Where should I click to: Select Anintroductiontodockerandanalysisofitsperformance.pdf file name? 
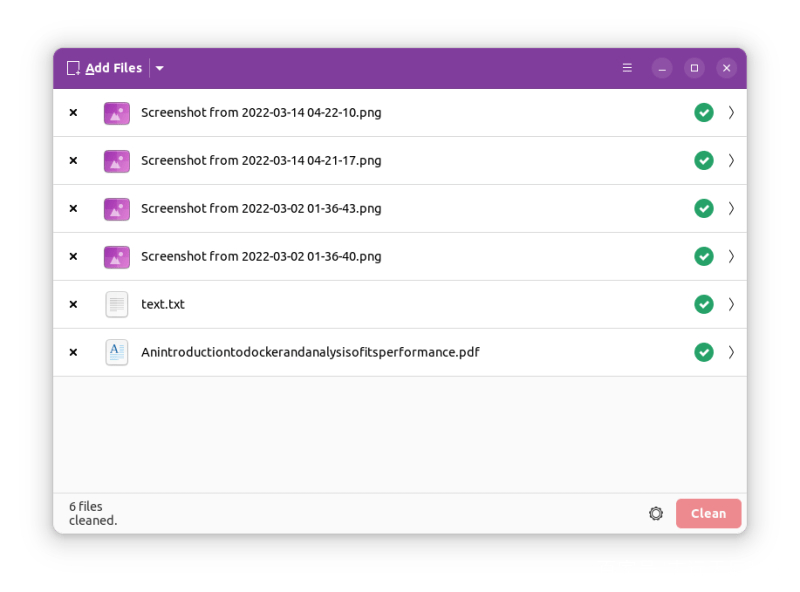310,352
